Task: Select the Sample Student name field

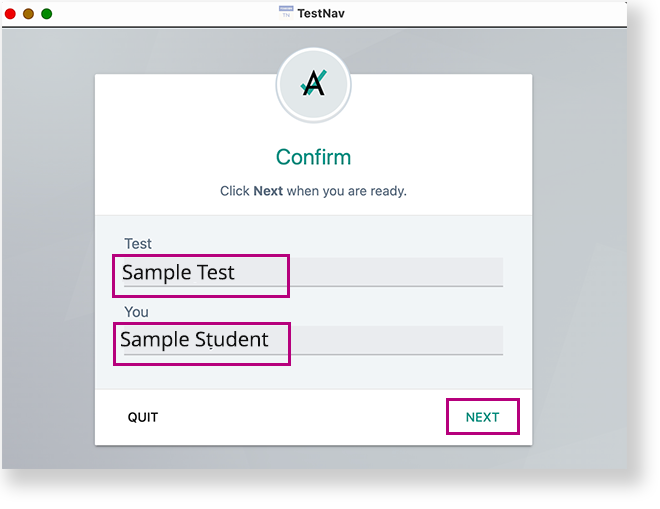Action: [x=310, y=340]
